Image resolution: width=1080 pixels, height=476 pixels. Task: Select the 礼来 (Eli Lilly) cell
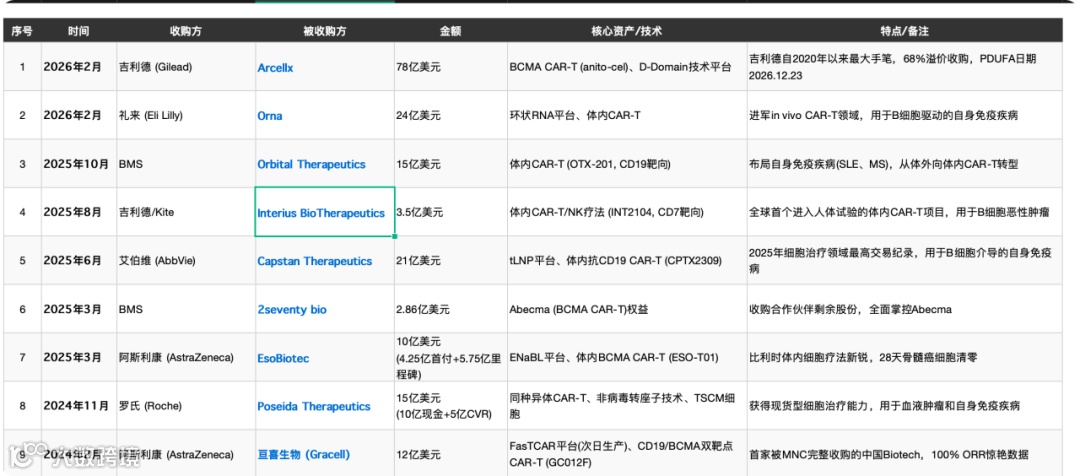coord(185,115)
